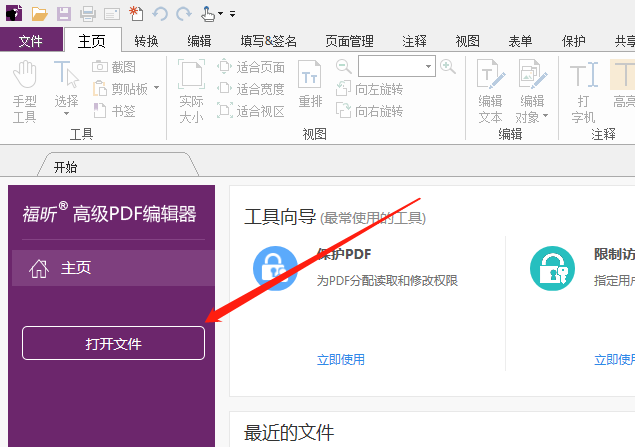Select the 手型工具 hand tool
The width and height of the screenshot is (635, 447).
point(25,92)
